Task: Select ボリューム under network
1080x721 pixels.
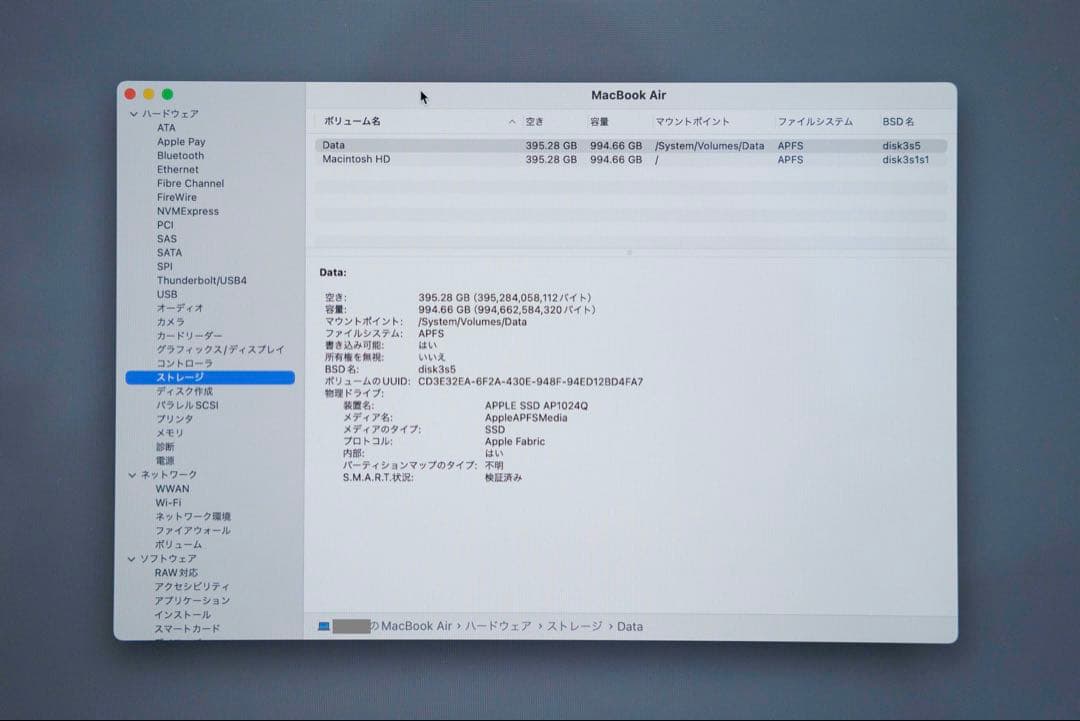Action: point(178,545)
